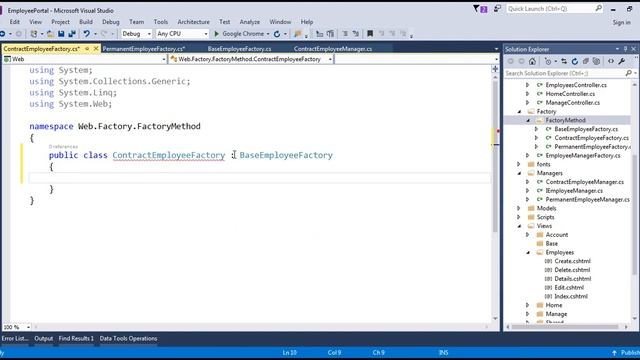
Task: Click the notifications flag icon
Action: 480,9
